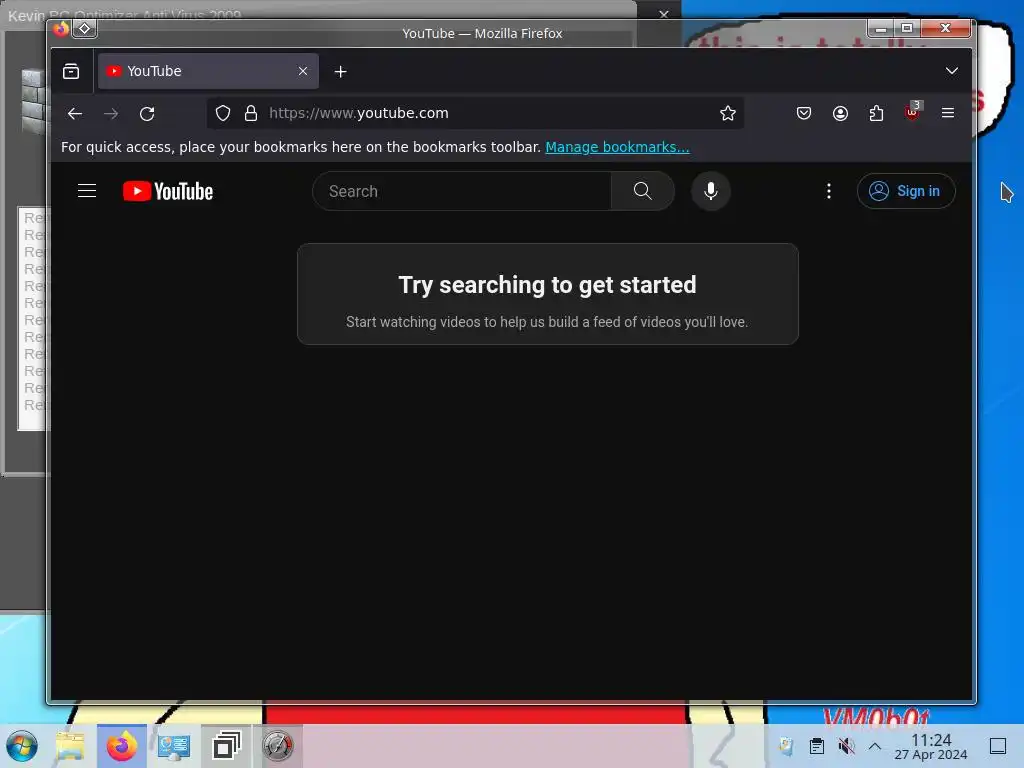Close the Kevin PC Optimizer window
This screenshot has width=1024, height=768.
pyautogui.click(x=664, y=14)
